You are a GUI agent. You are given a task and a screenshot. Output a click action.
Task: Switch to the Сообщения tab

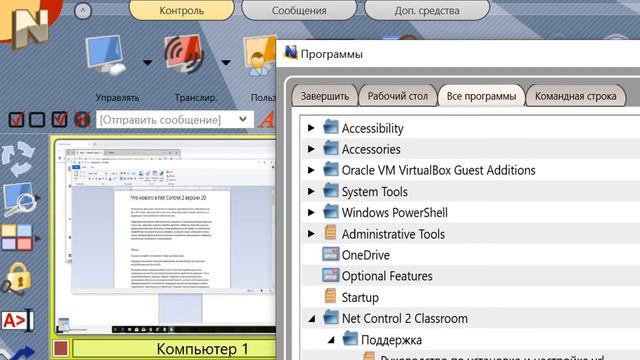pos(299,10)
